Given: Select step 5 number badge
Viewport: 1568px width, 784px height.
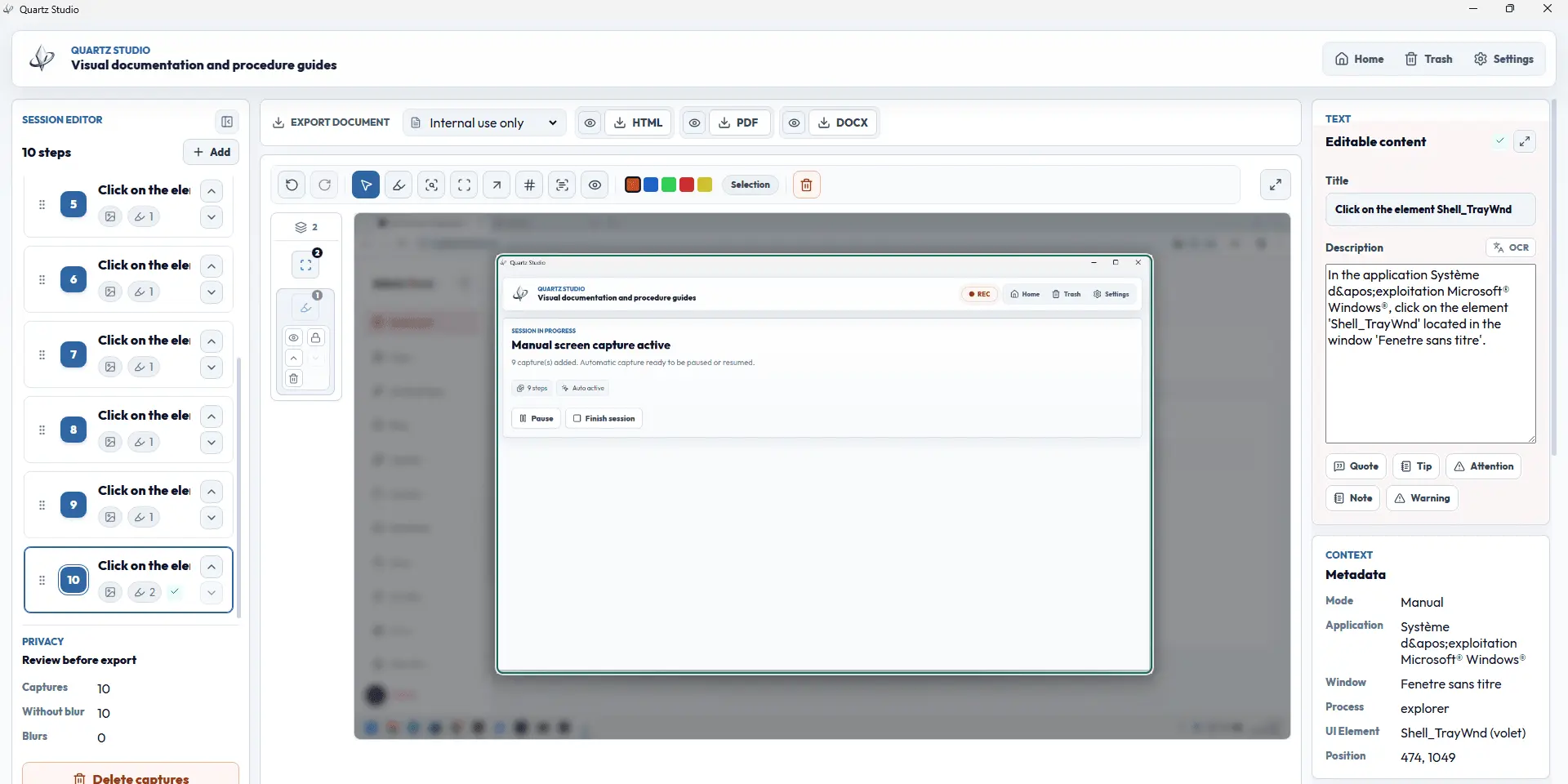Looking at the screenshot, I should point(73,204).
